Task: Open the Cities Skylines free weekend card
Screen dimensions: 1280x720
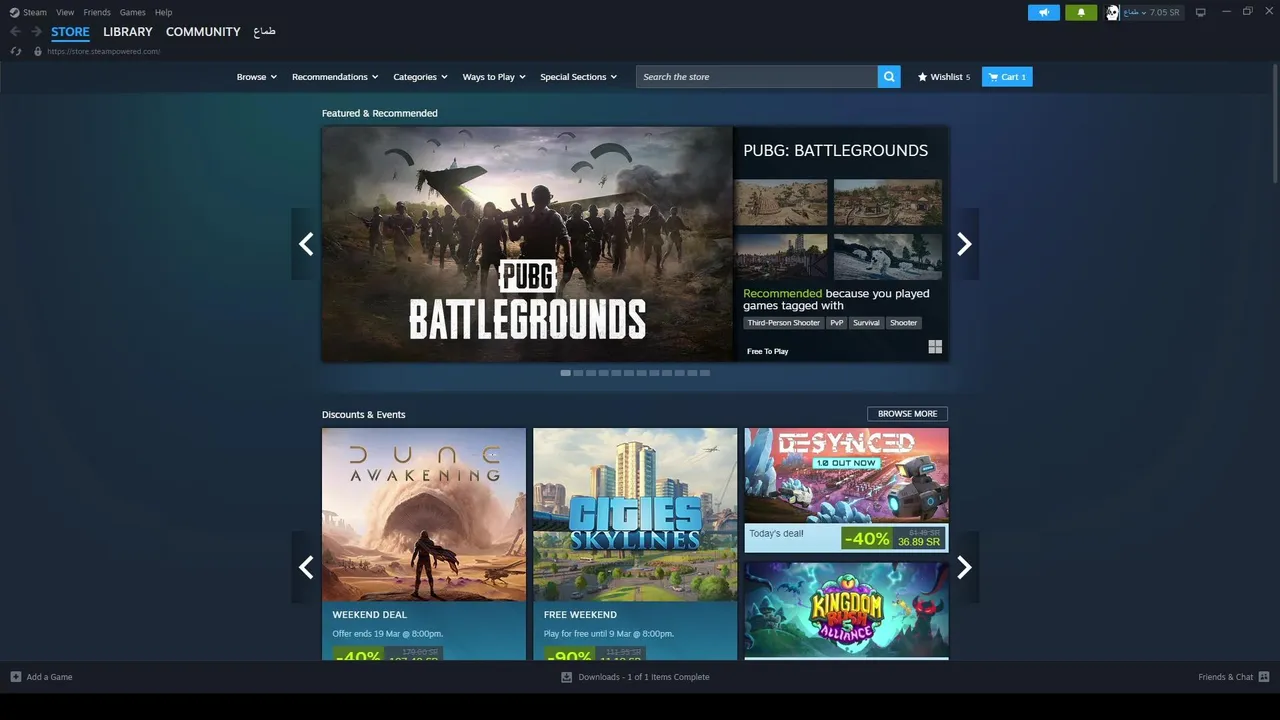Action: pyautogui.click(x=635, y=544)
